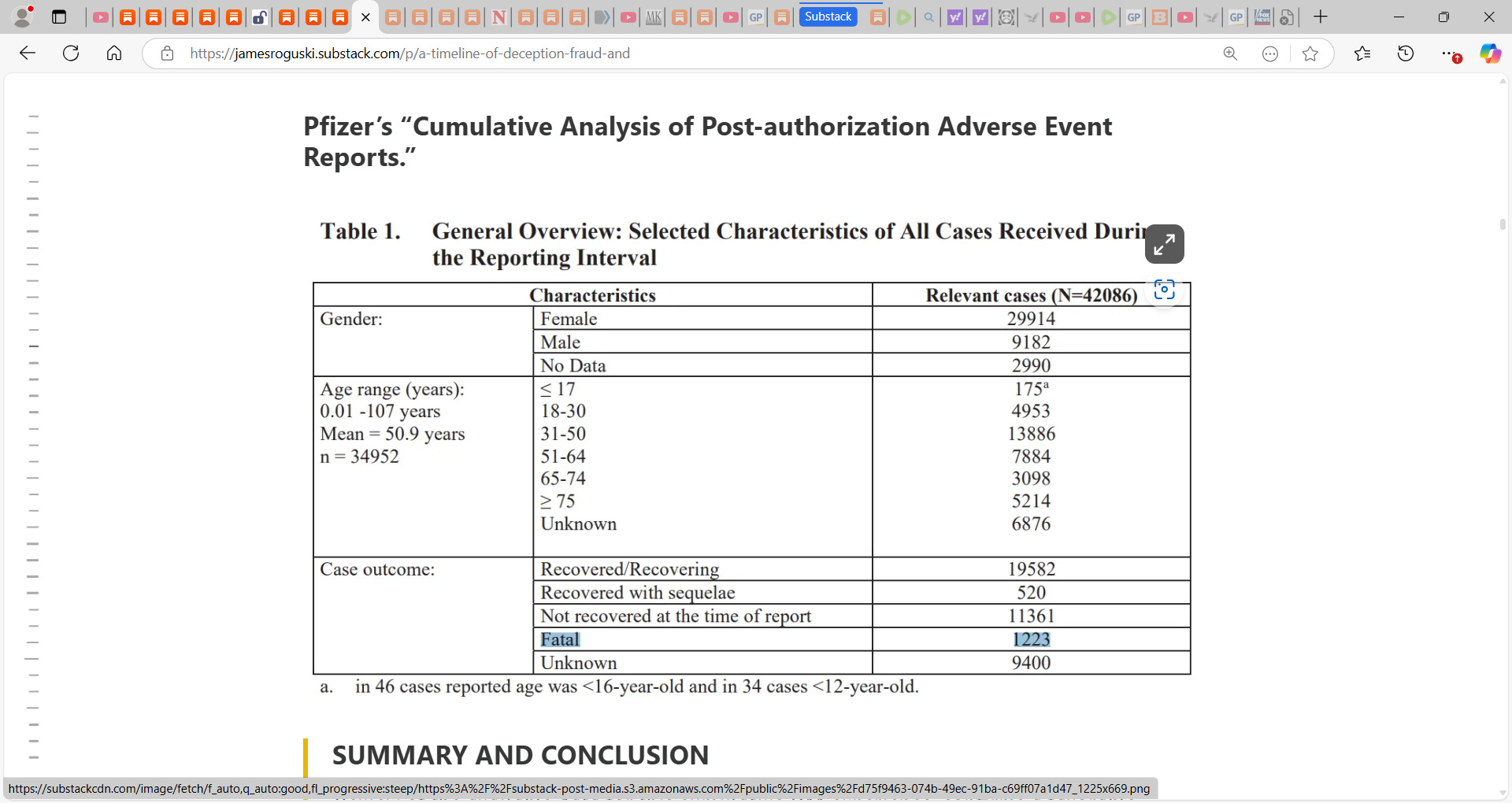Click the Pfizer Cumulative Analysis heading
This screenshot has height=803, width=1512.
point(707,142)
